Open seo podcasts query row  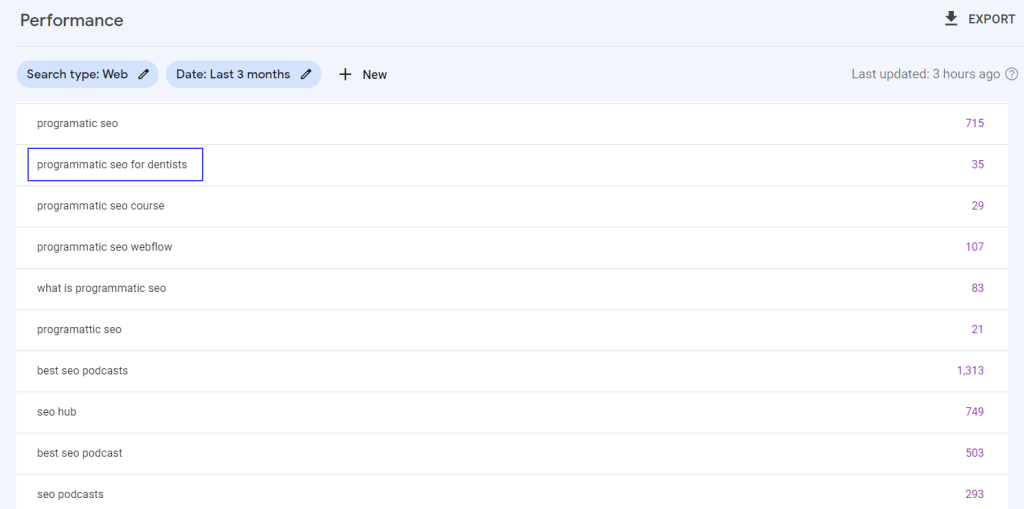(503, 492)
